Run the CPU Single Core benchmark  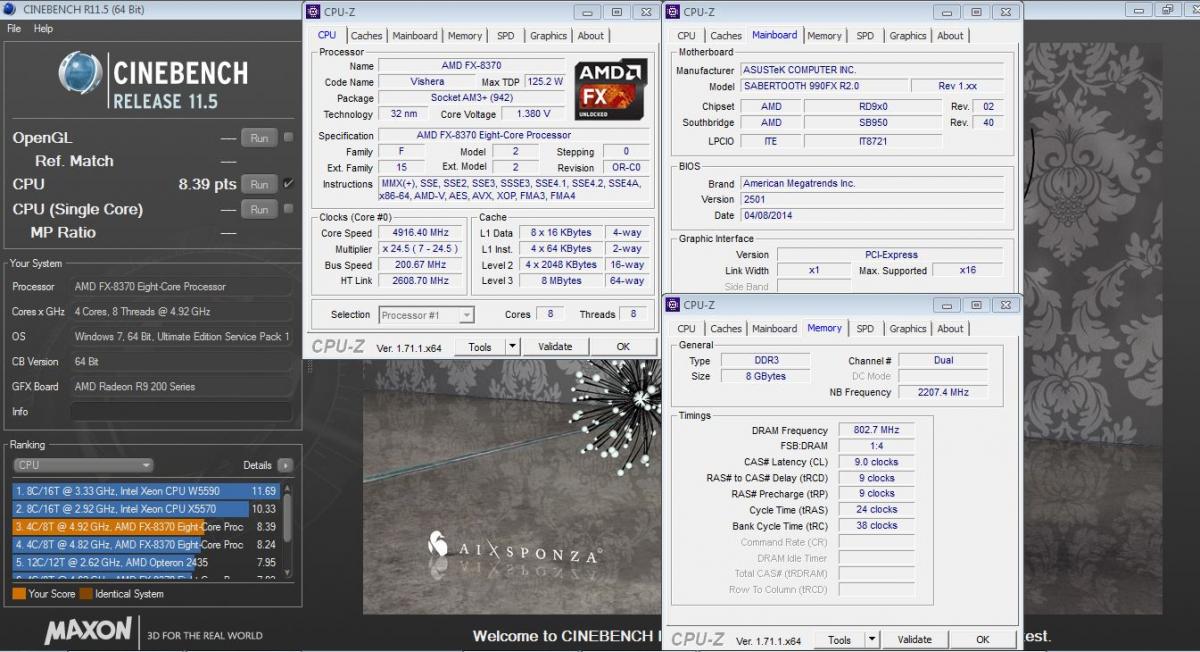pyautogui.click(x=259, y=209)
